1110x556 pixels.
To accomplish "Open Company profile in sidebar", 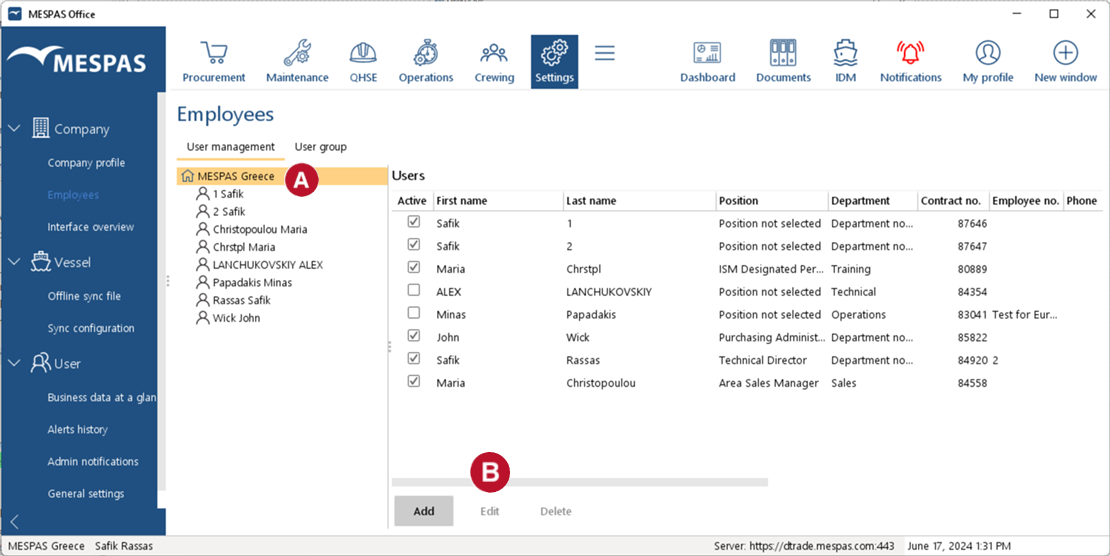I will pos(86,163).
